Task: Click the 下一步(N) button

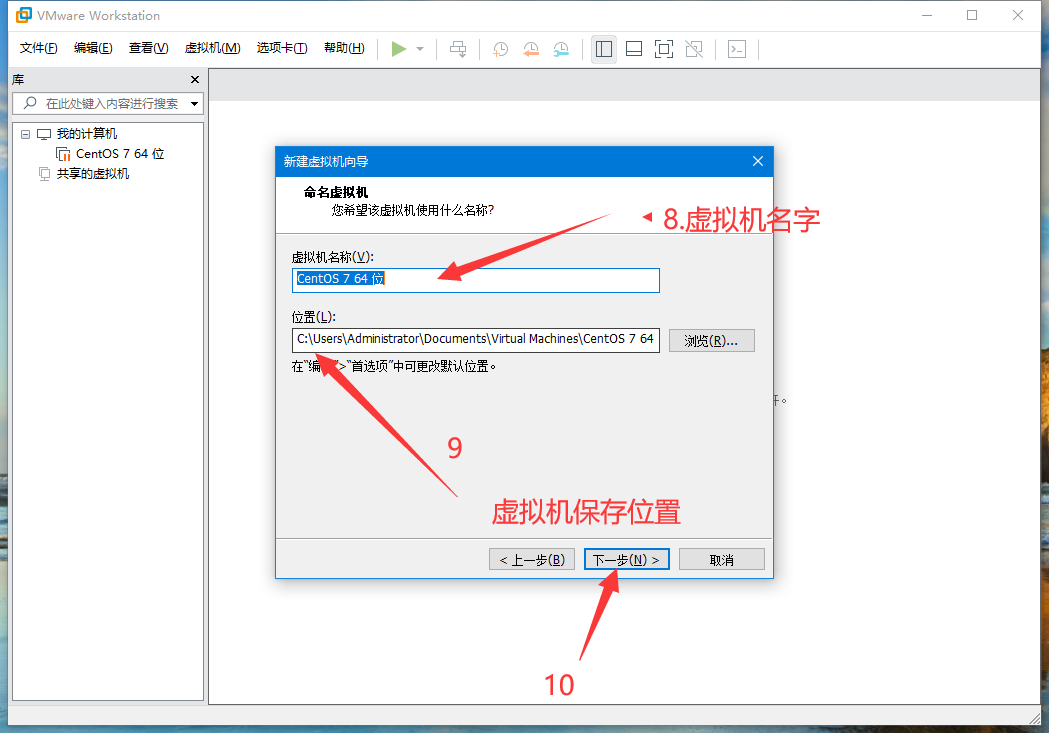Action: 626,560
